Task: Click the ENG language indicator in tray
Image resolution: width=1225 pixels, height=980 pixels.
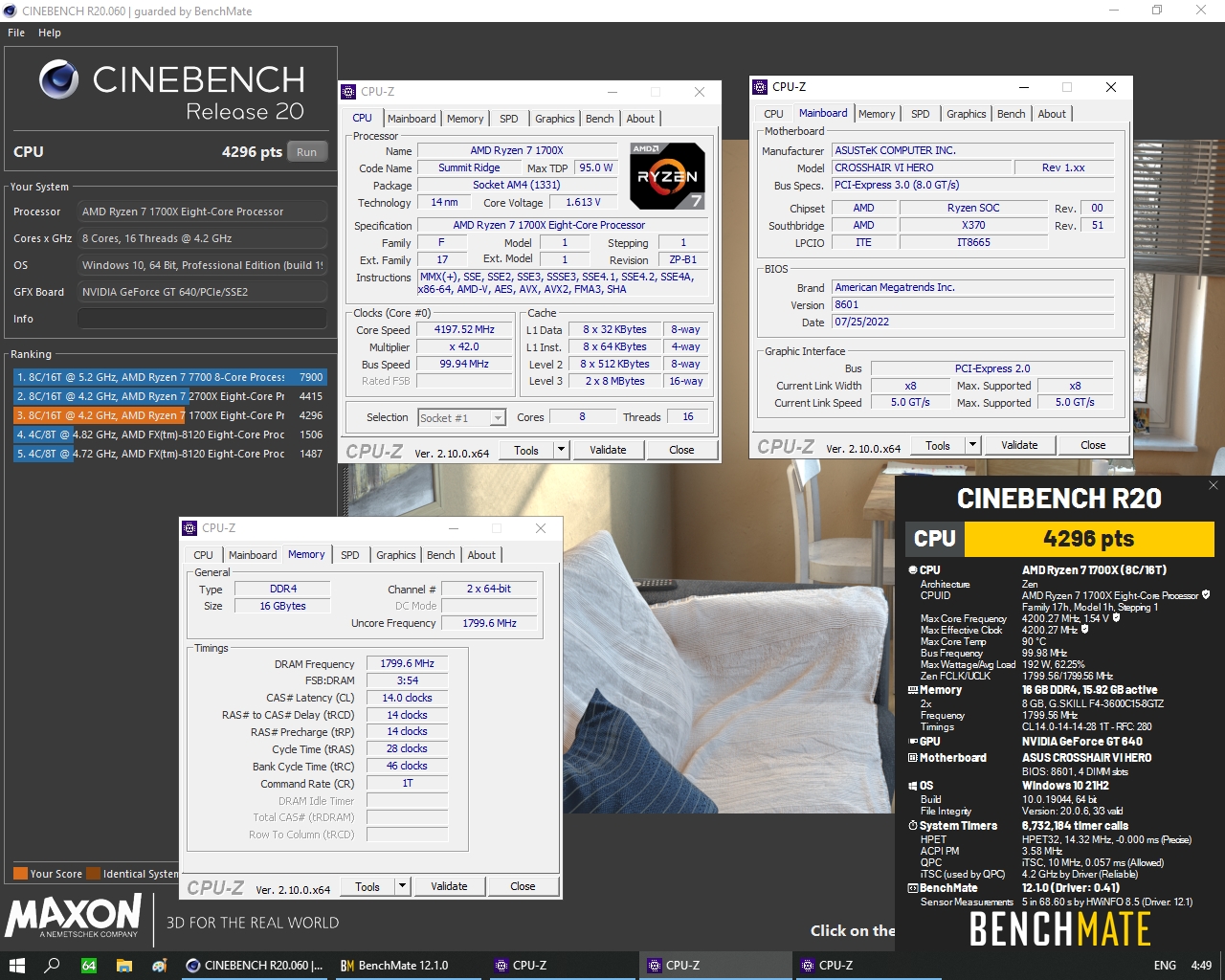Action: click(x=1165, y=966)
